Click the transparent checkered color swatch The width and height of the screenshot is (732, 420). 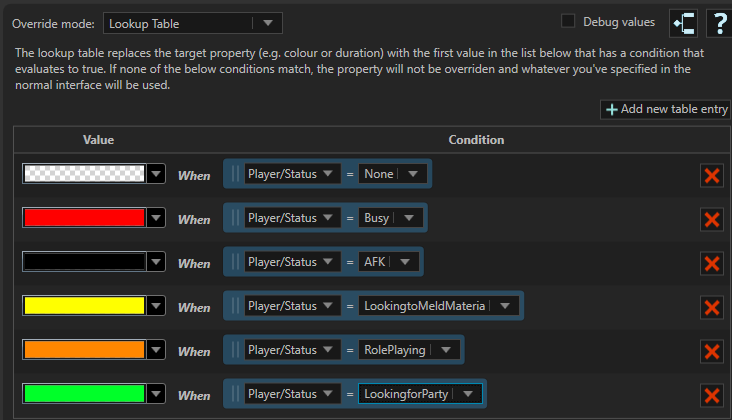pyautogui.click(x=84, y=174)
